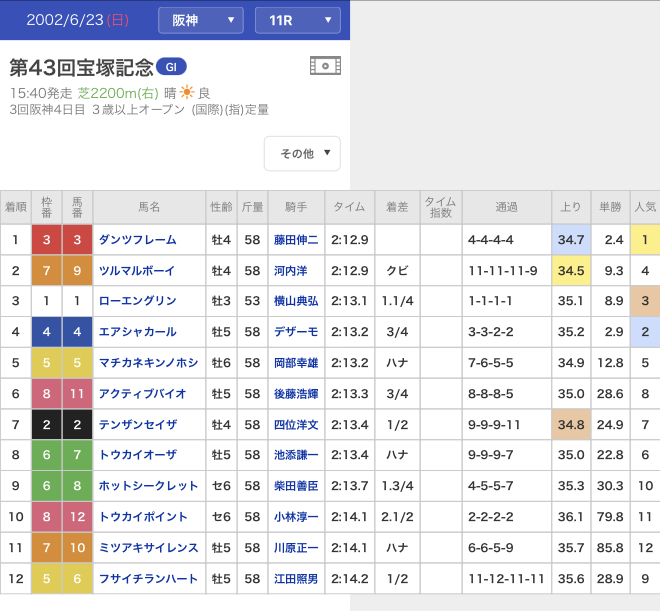
Task: Click 着差 cell クビ
Action: (397, 271)
